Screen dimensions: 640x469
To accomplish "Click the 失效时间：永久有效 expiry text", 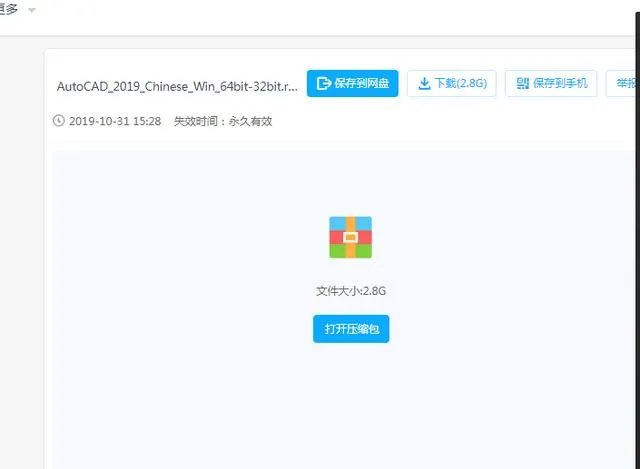I will click(x=223, y=121).
